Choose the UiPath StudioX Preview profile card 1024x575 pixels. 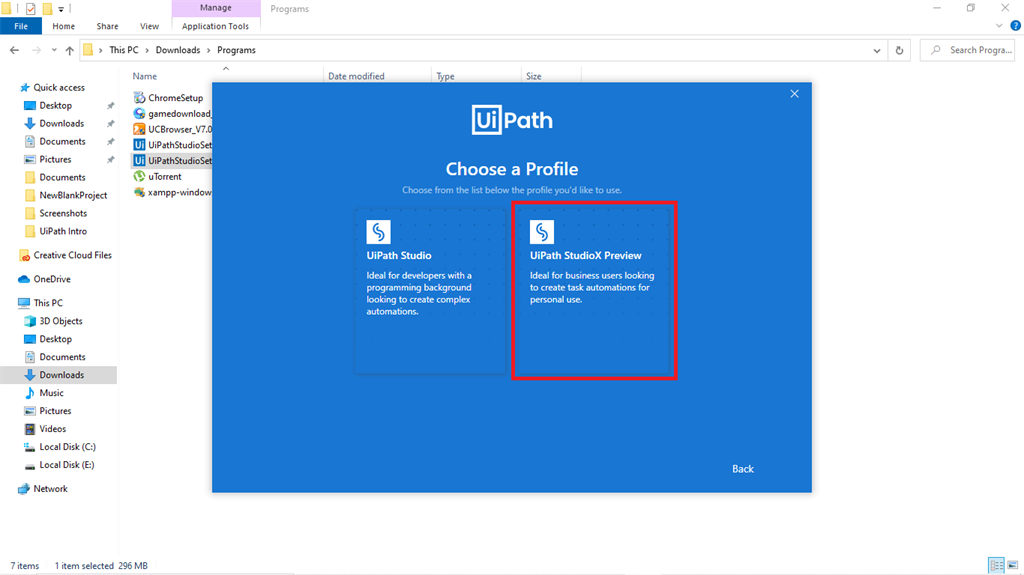(594, 291)
